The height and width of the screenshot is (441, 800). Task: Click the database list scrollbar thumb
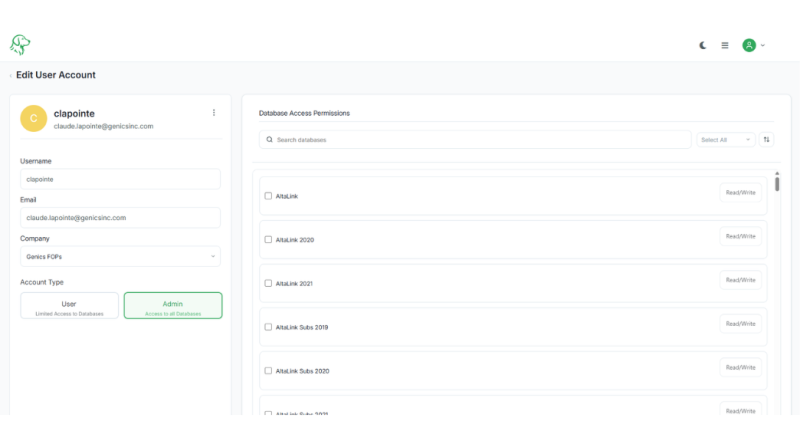pyautogui.click(x=777, y=184)
